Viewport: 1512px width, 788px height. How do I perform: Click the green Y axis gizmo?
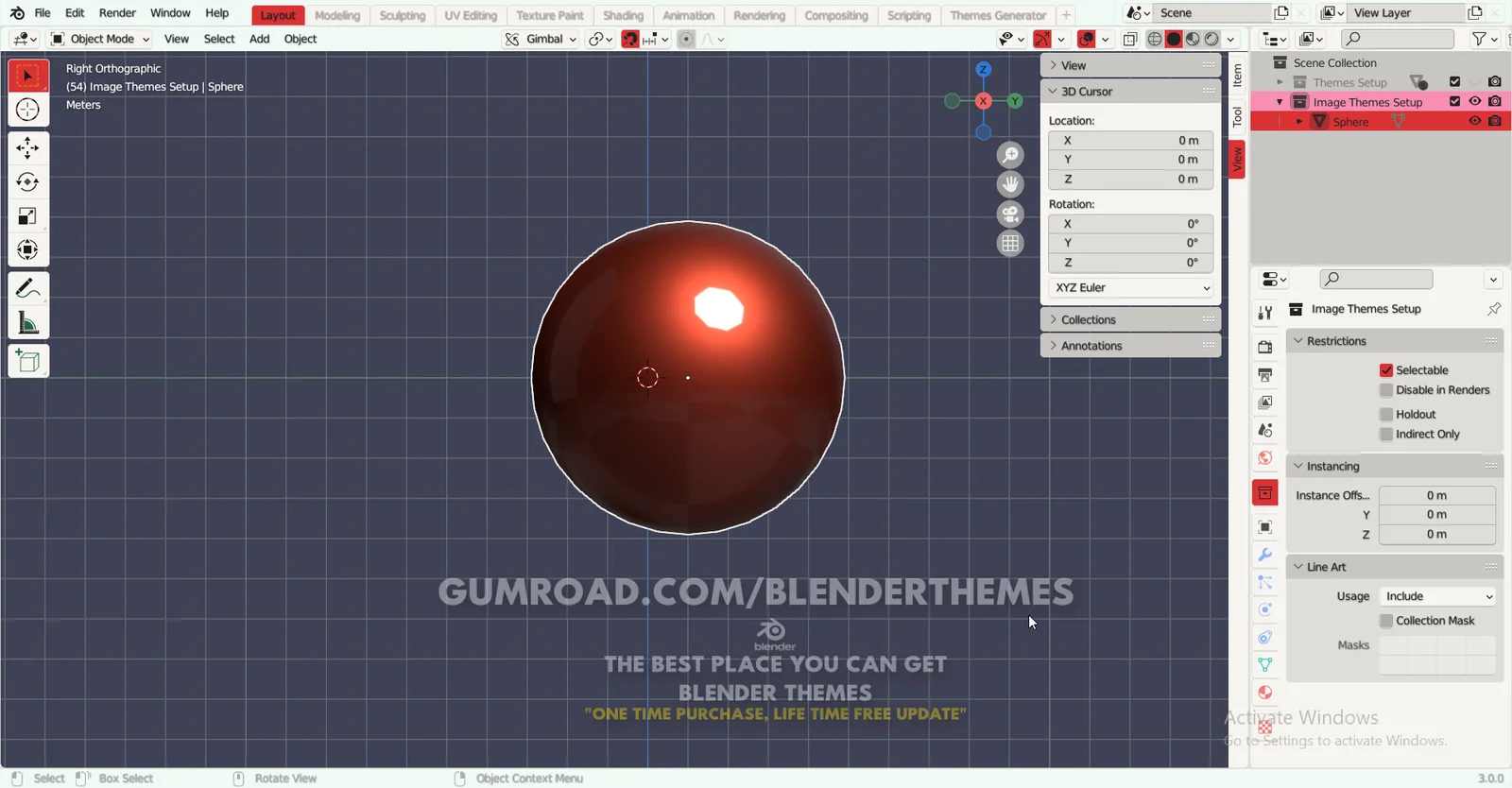tap(1015, 101)
